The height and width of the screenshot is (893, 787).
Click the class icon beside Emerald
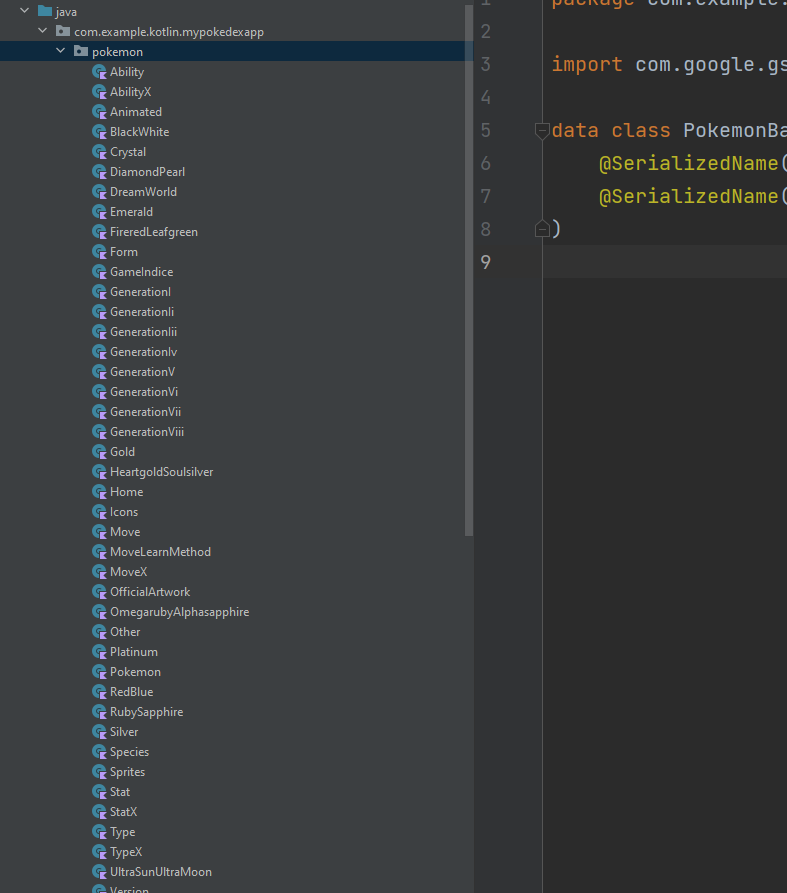99,212
